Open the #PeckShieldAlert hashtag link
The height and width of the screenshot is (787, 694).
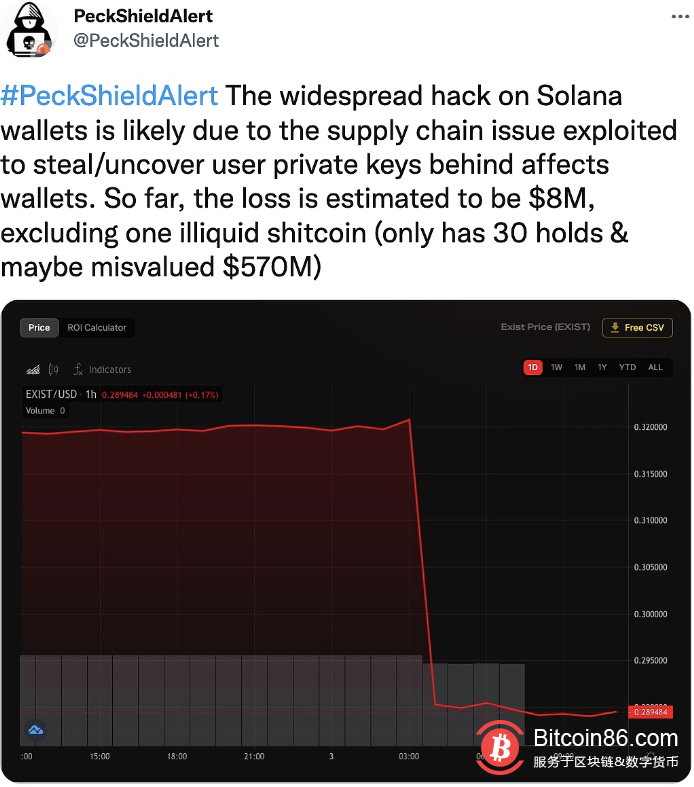pos(110,96)
